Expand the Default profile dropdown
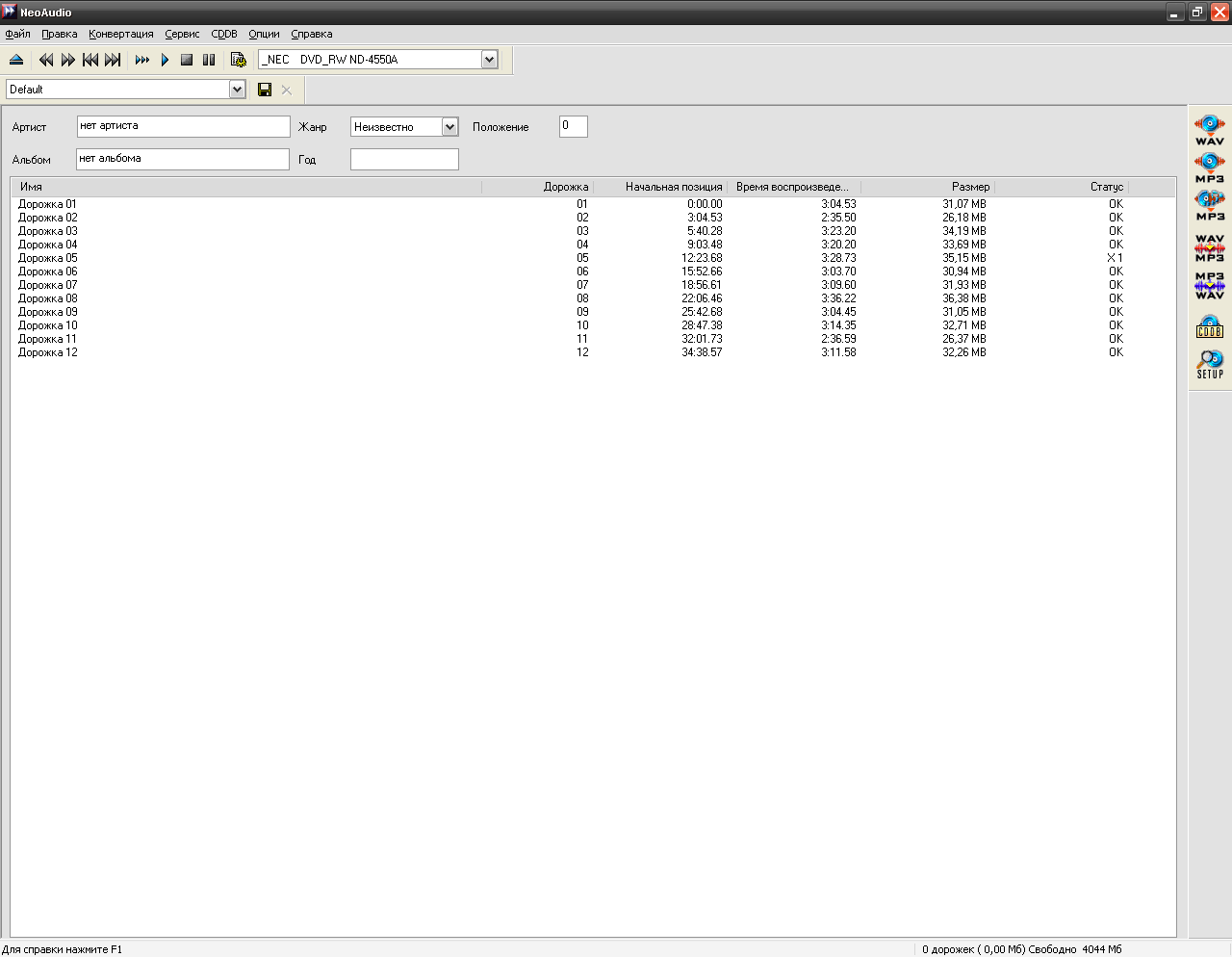The height and width of the screenshot is (957, 1232). pos(237,90)
